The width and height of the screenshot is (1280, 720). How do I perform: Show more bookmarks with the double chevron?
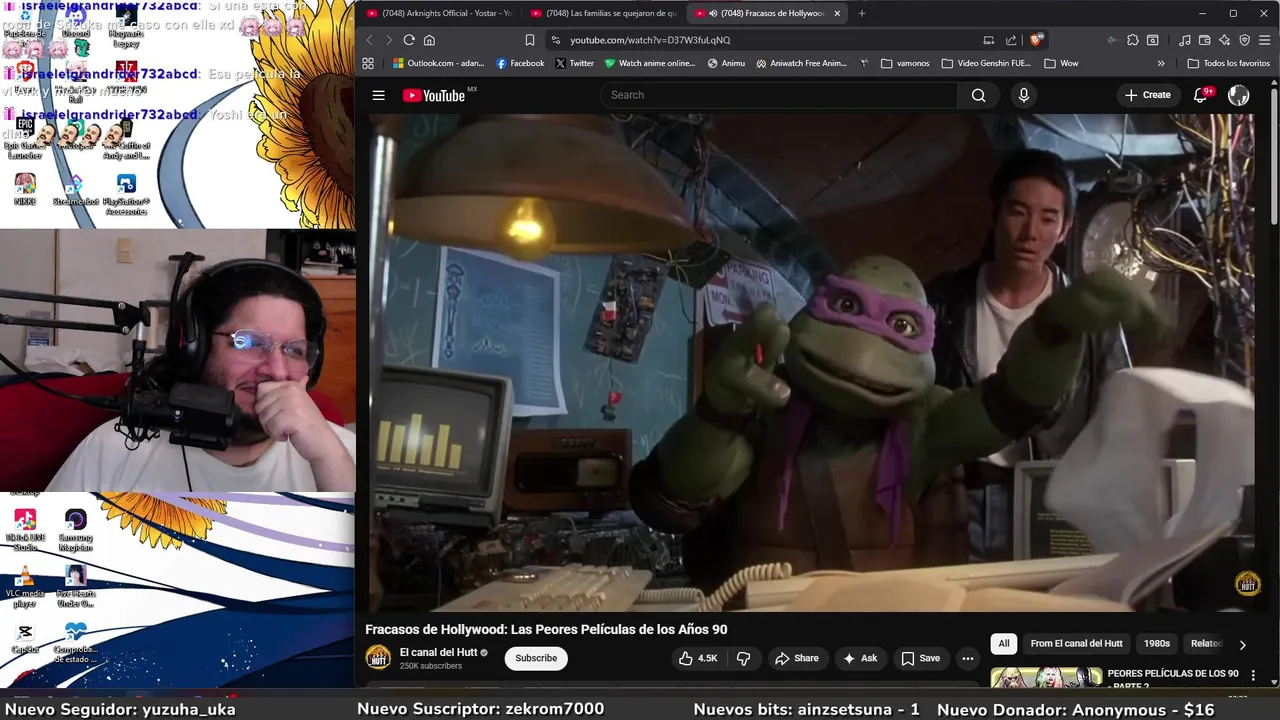[1161, 63]
